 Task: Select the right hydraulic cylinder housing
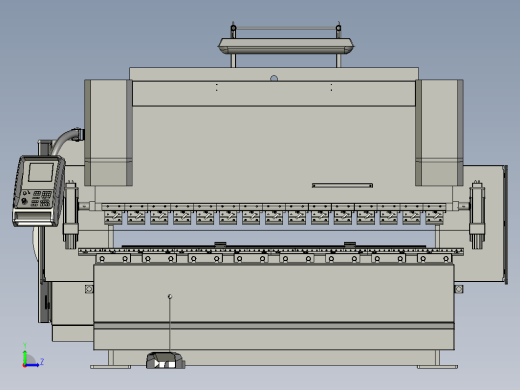click(x=439, y=132)
